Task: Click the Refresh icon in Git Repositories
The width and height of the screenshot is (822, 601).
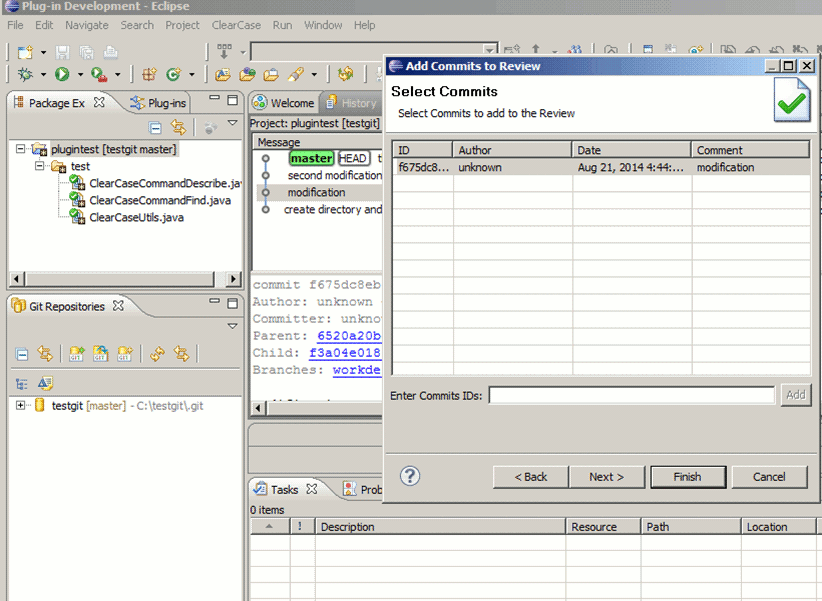Action: 157,353
